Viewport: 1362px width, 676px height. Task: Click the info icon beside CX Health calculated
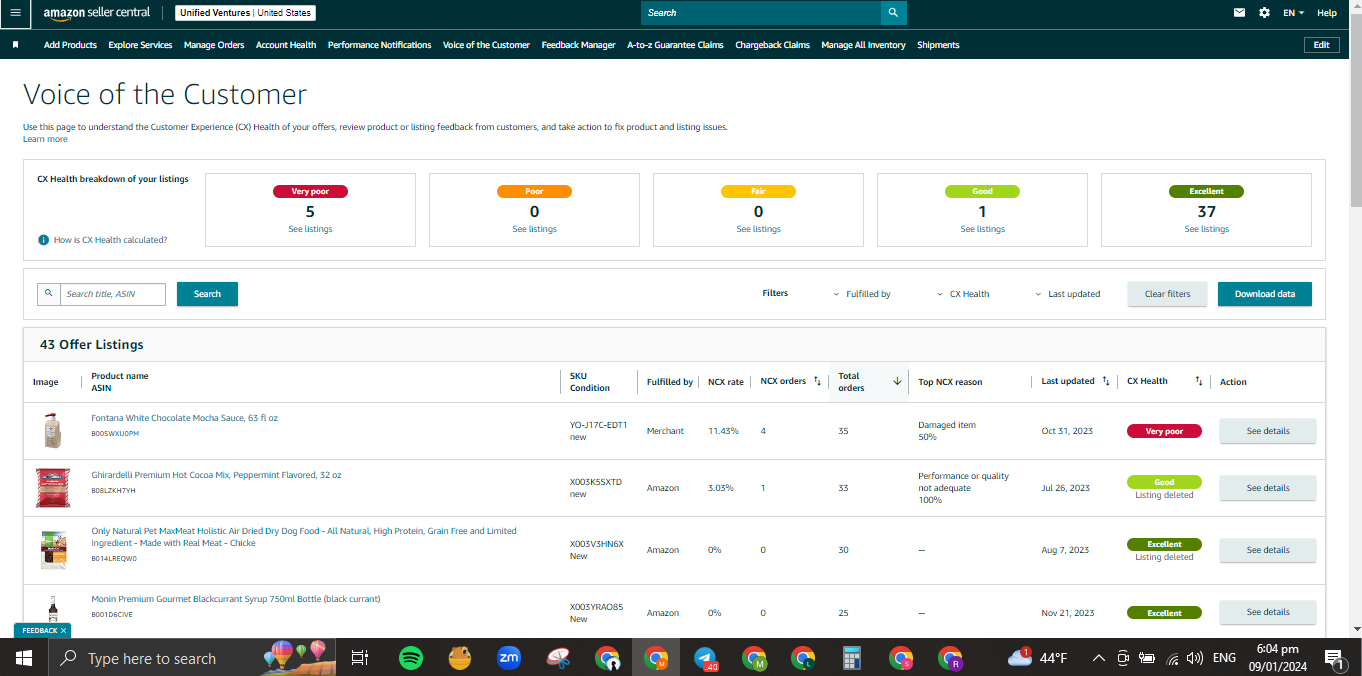click(x=43, y=240)
